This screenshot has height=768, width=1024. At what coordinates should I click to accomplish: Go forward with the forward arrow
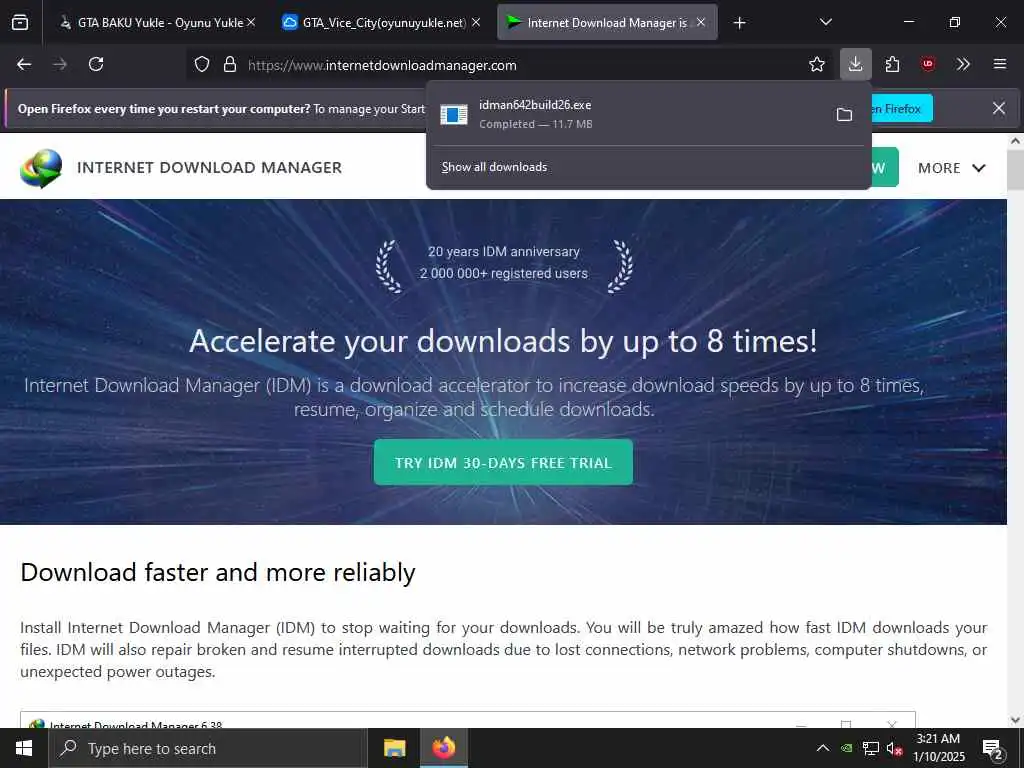[x=60, y=65]
